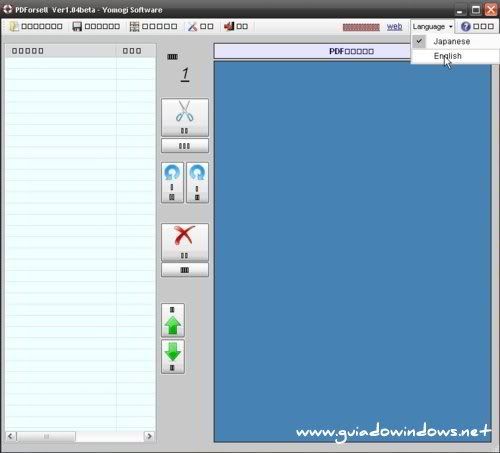This screenshot has width=500, height=453.
Task: Click the green down arrow button
Action: [173, 357]
